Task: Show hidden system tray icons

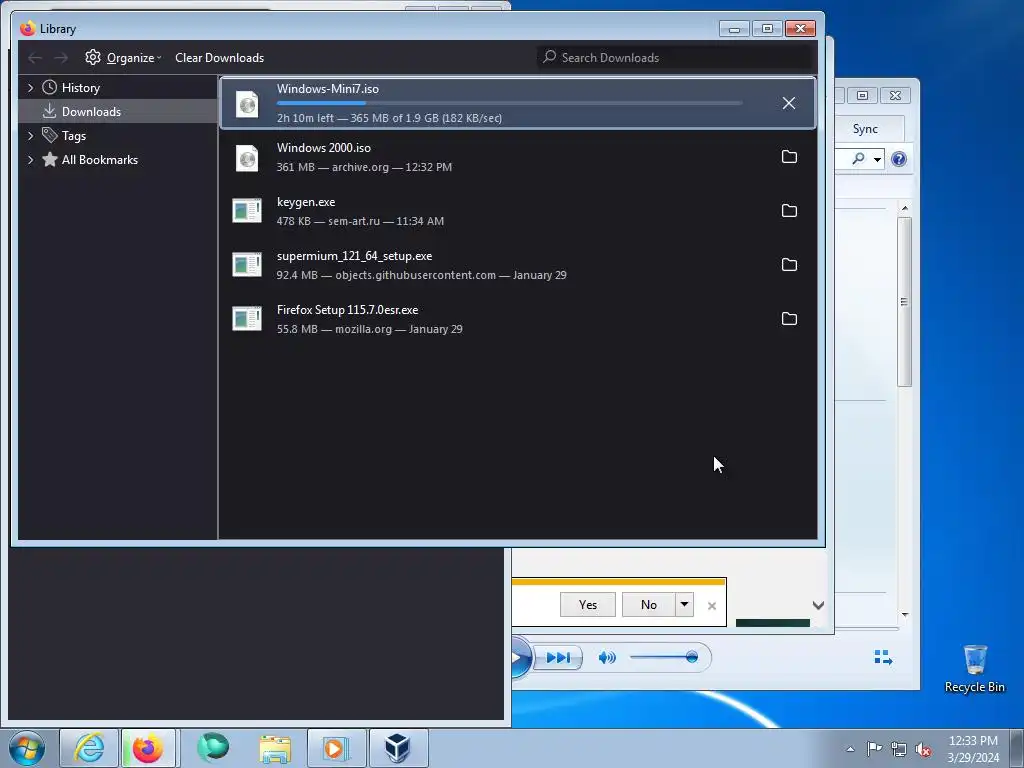Action: click(x=850, y=749)
